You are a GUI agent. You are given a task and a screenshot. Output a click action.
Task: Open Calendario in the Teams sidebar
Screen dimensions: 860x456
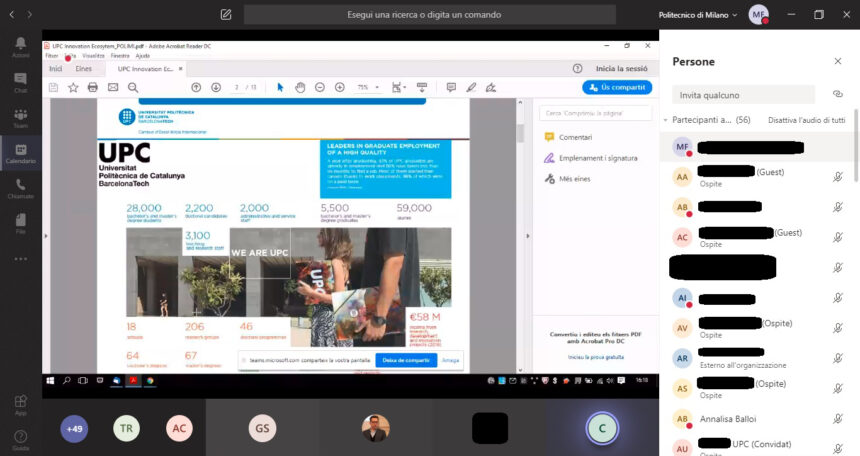(x=20, y=154)
